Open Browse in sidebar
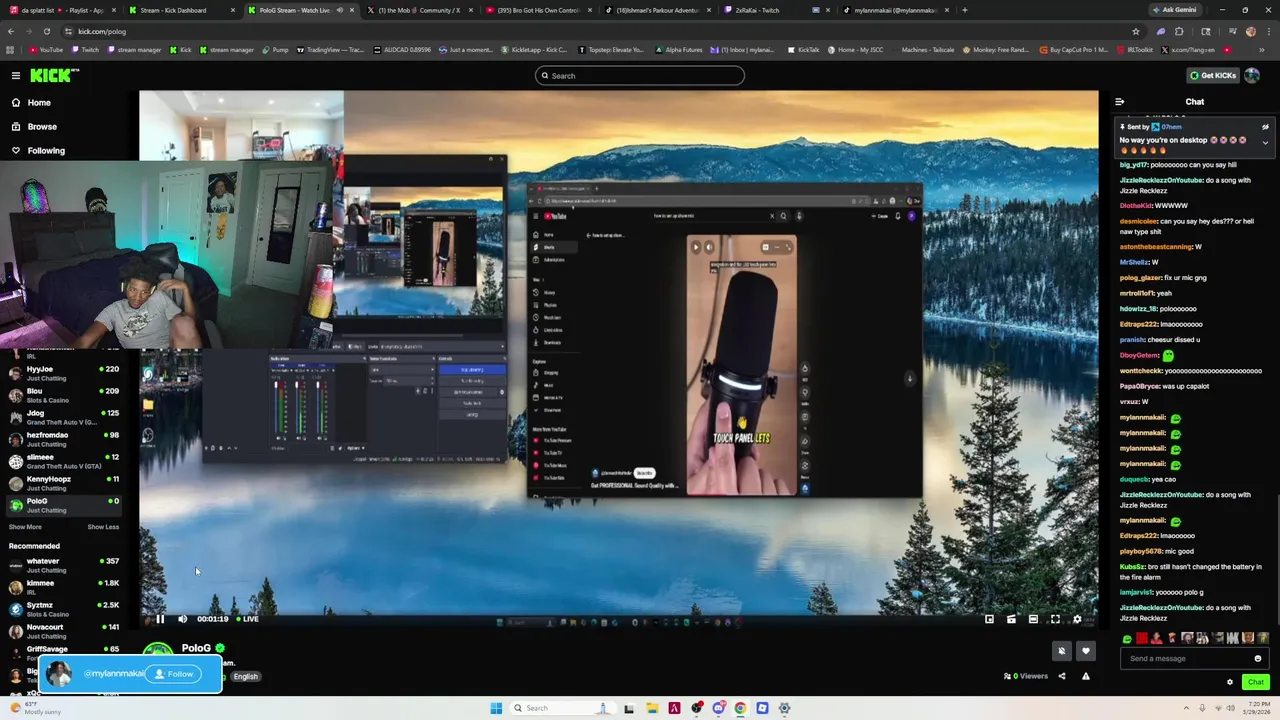This screenshot has width=1280, height=720. coord(42,127)
